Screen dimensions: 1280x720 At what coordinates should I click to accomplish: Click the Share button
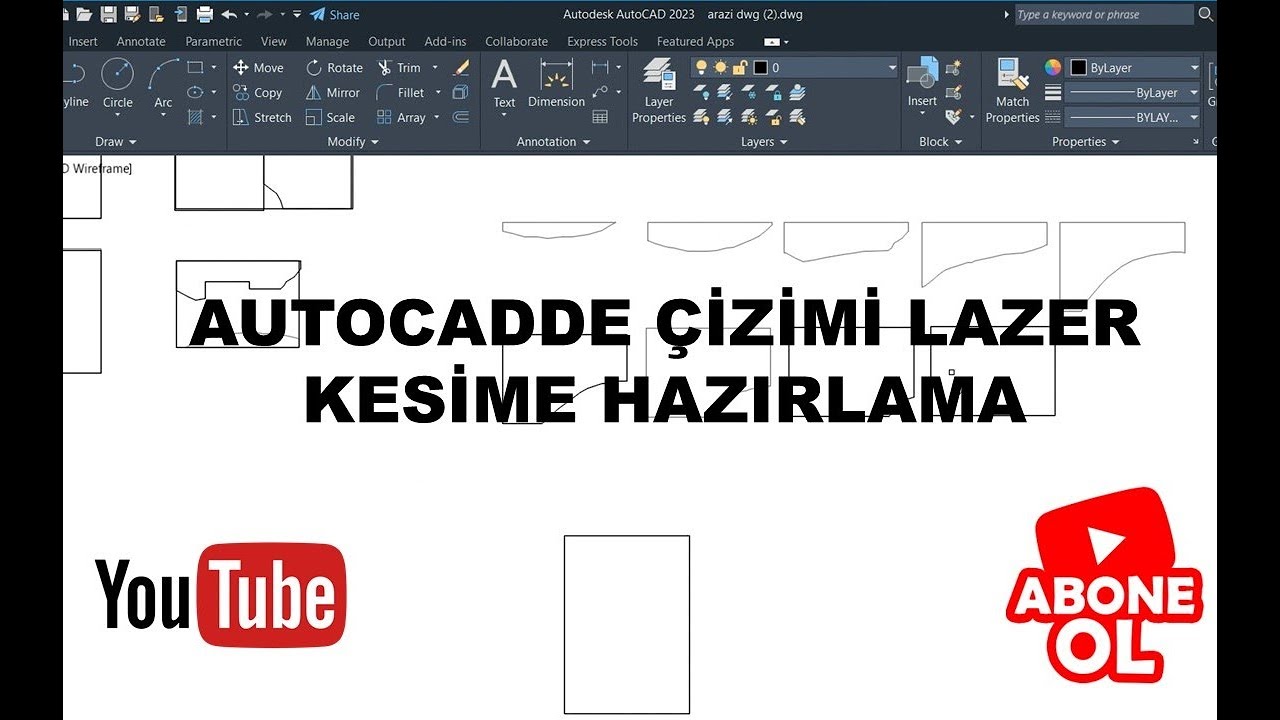coord(335,14)
